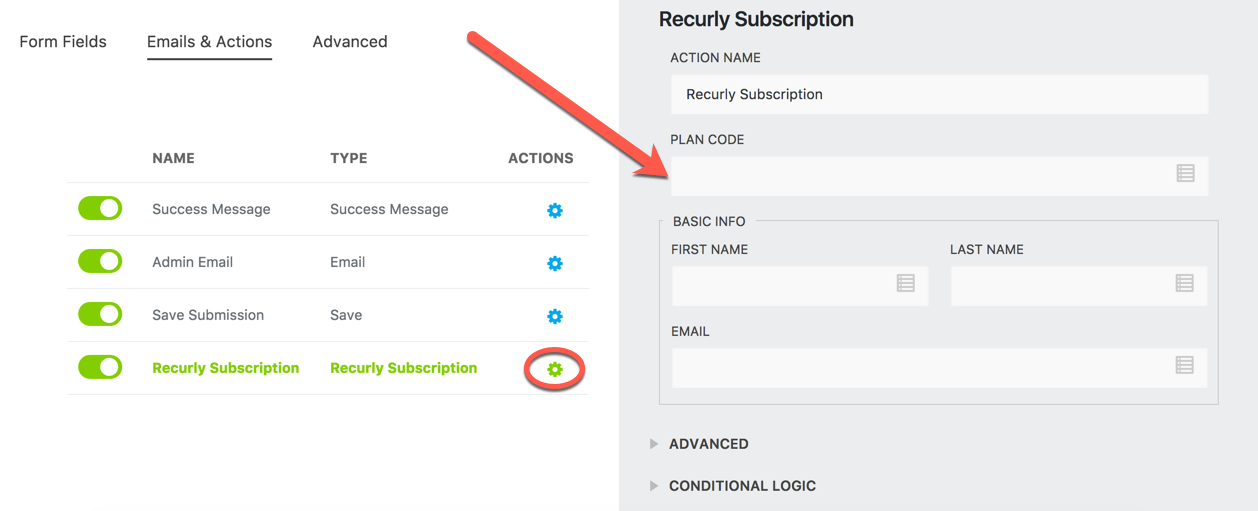Open Save Submission settings gear icon
The height and width of the screenshot is (511, 1258).
click(x=555, y=317)
